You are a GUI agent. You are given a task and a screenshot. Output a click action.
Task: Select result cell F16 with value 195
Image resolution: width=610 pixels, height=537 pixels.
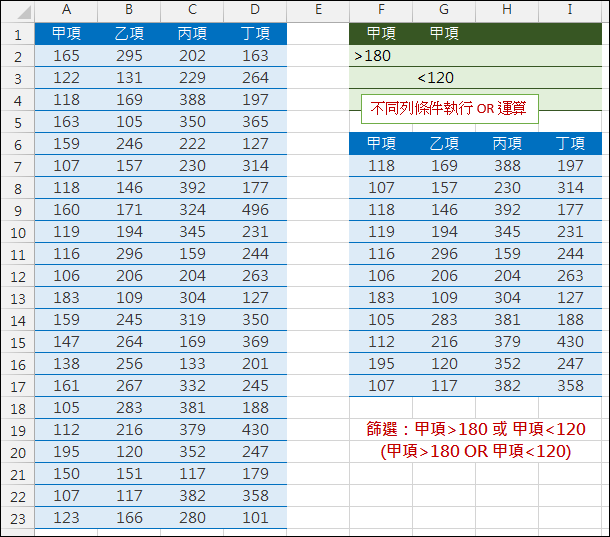(381, 364)
